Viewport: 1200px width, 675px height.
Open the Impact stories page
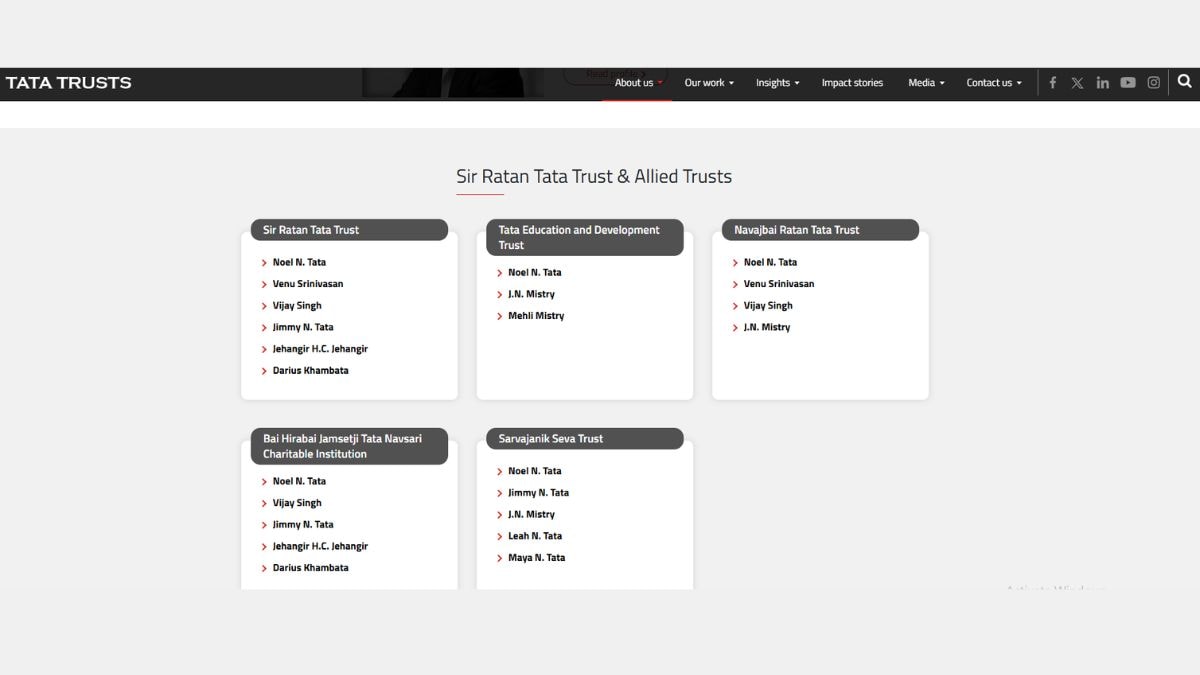click(x=852, y=83)
